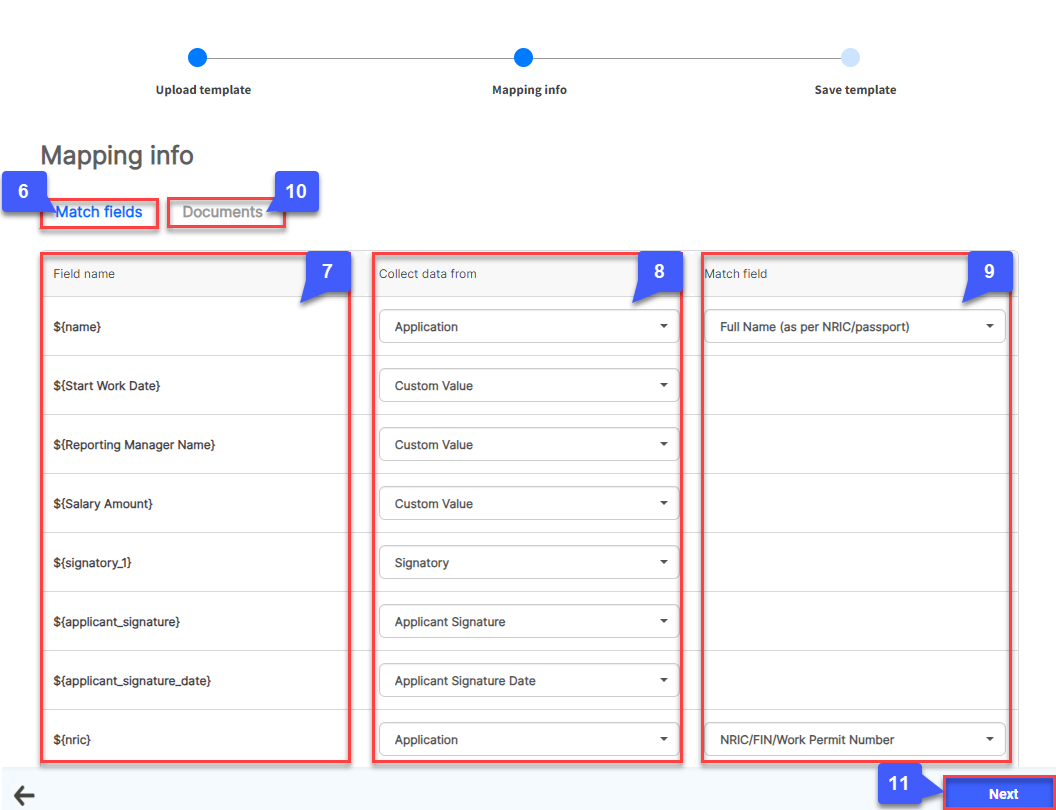Open Collect data from dropdown for ${name}
The height and width of the screenshot is (810, 1056).
coord(528,327)
